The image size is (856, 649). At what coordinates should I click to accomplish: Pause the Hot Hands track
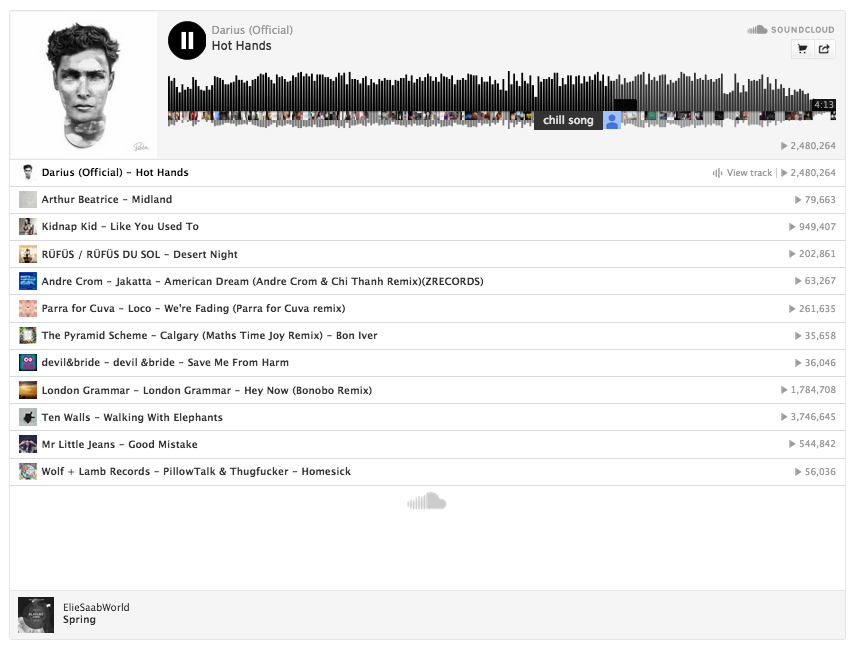[x=187, y=40]
